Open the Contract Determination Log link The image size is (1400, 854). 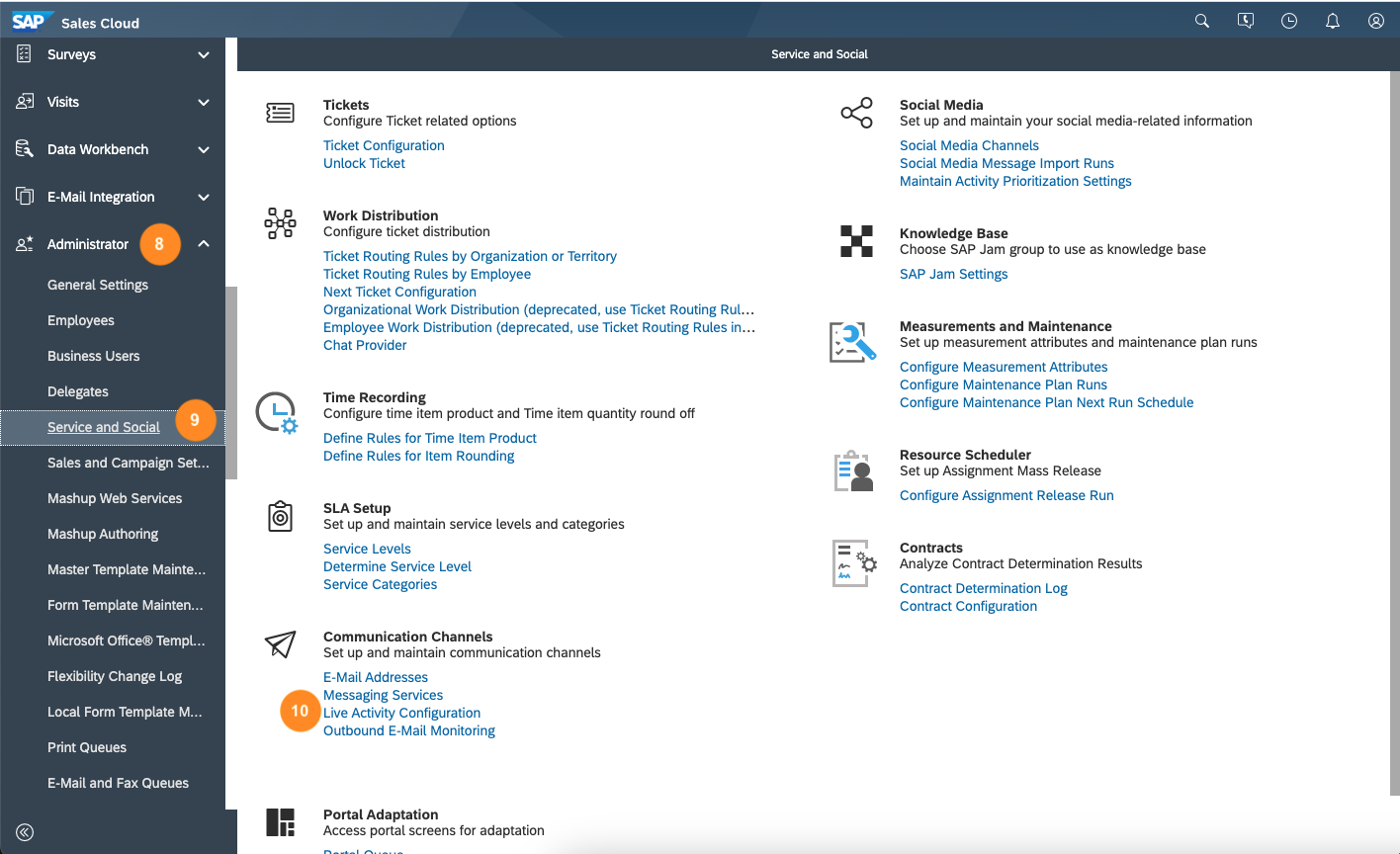(x=984, y=588)
